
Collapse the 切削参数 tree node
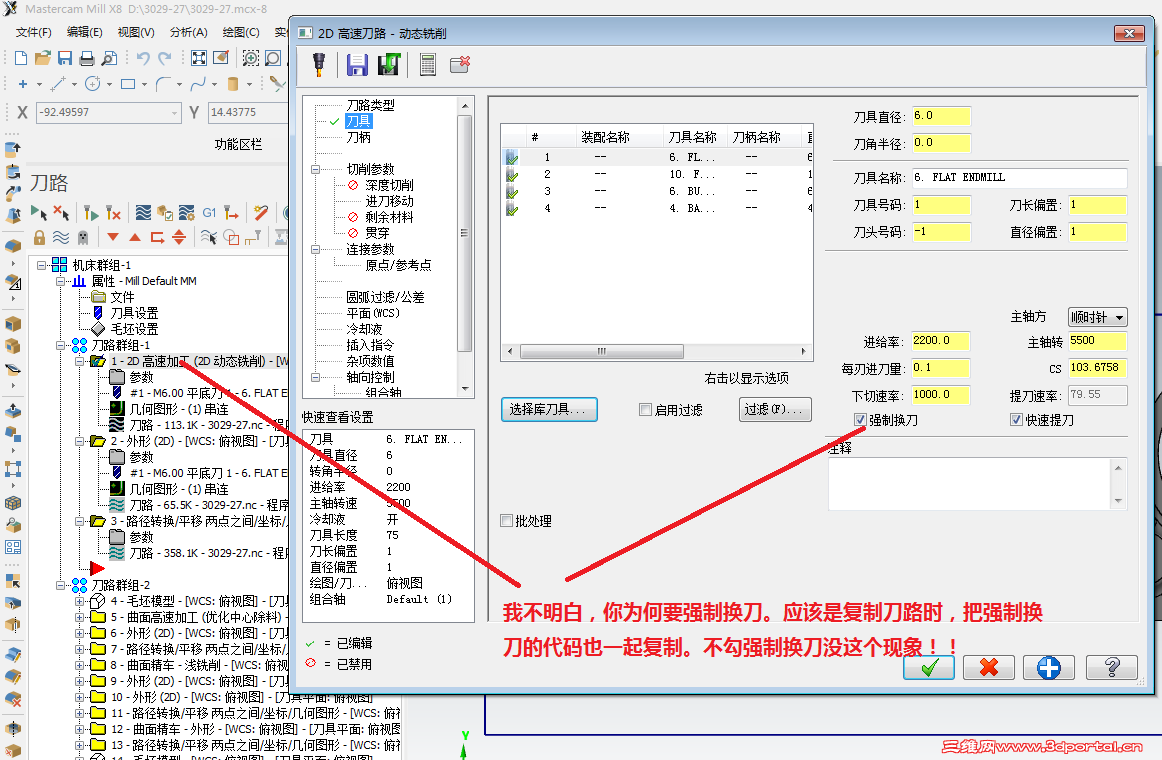[315, 169]
